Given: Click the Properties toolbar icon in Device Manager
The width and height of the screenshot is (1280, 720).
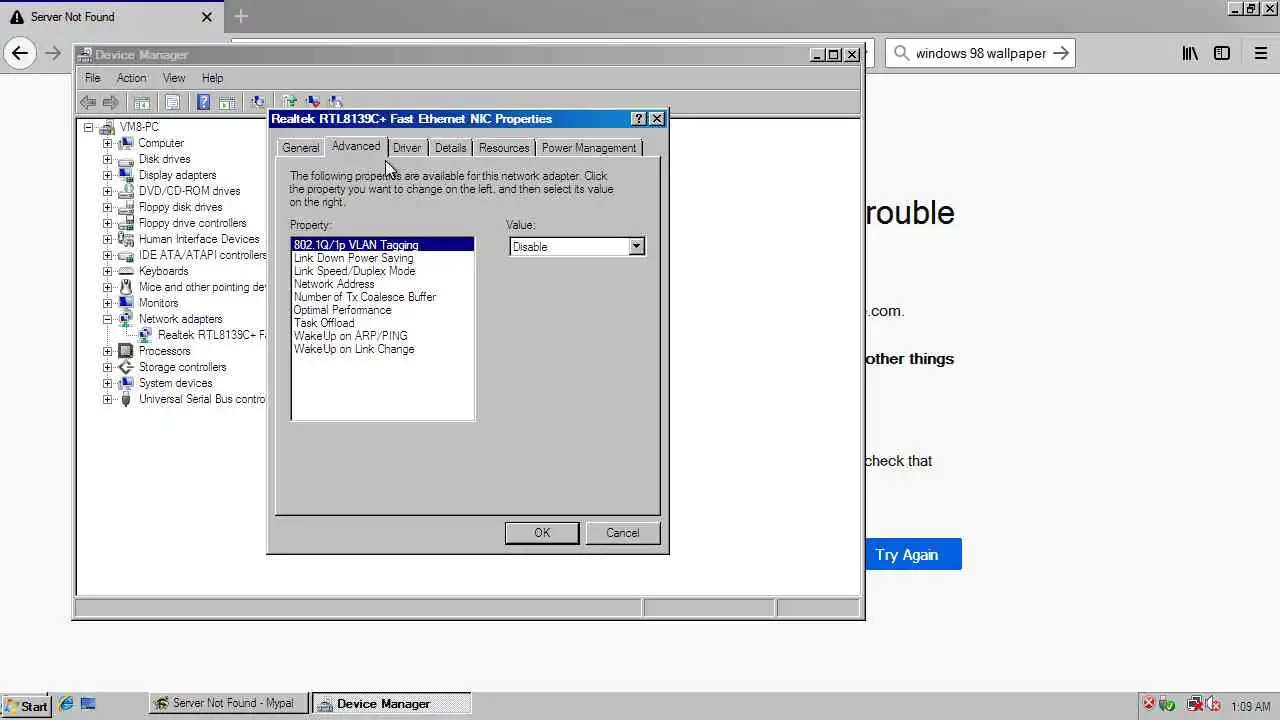Looking at the screenshot, I should [x=172, y=102].
